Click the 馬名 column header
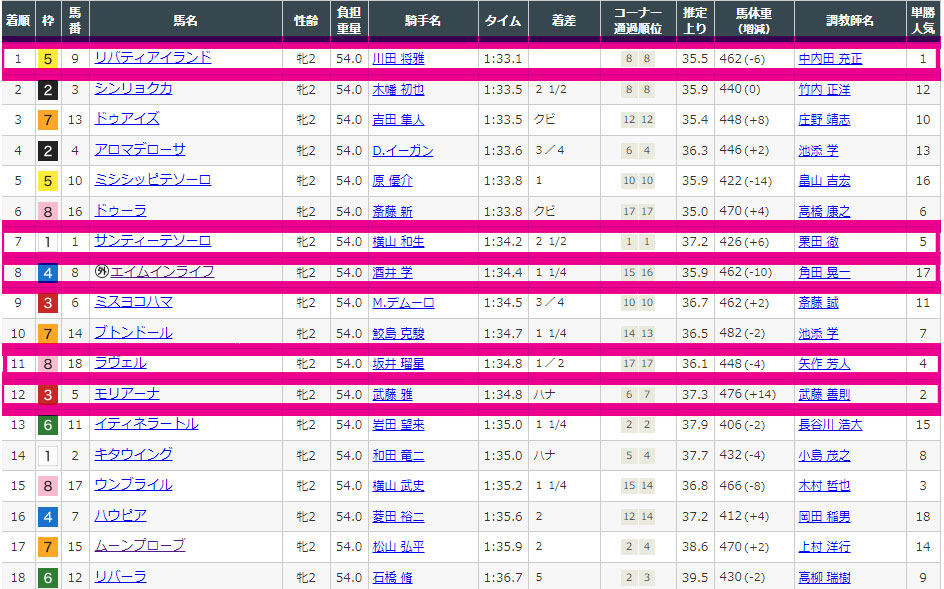944x589 pixels. (185, 20)
